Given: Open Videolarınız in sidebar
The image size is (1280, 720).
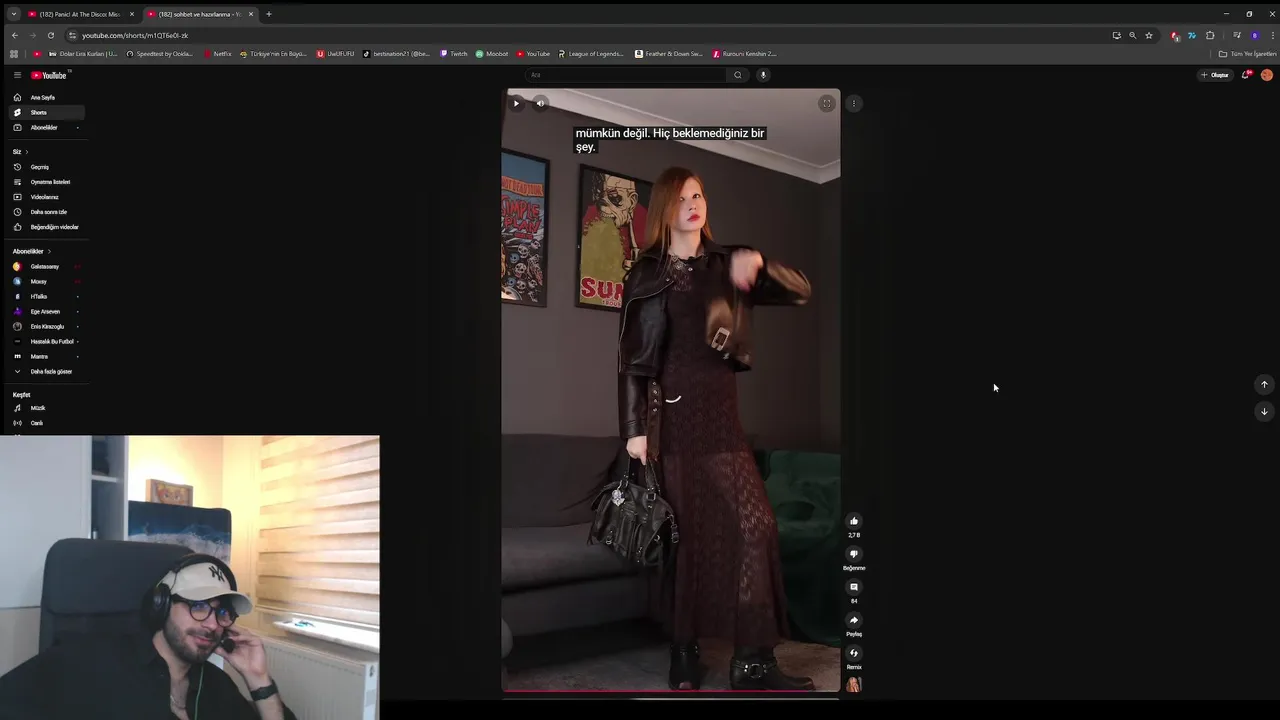Looking at the screenshot, I should (x=47, y=197).
